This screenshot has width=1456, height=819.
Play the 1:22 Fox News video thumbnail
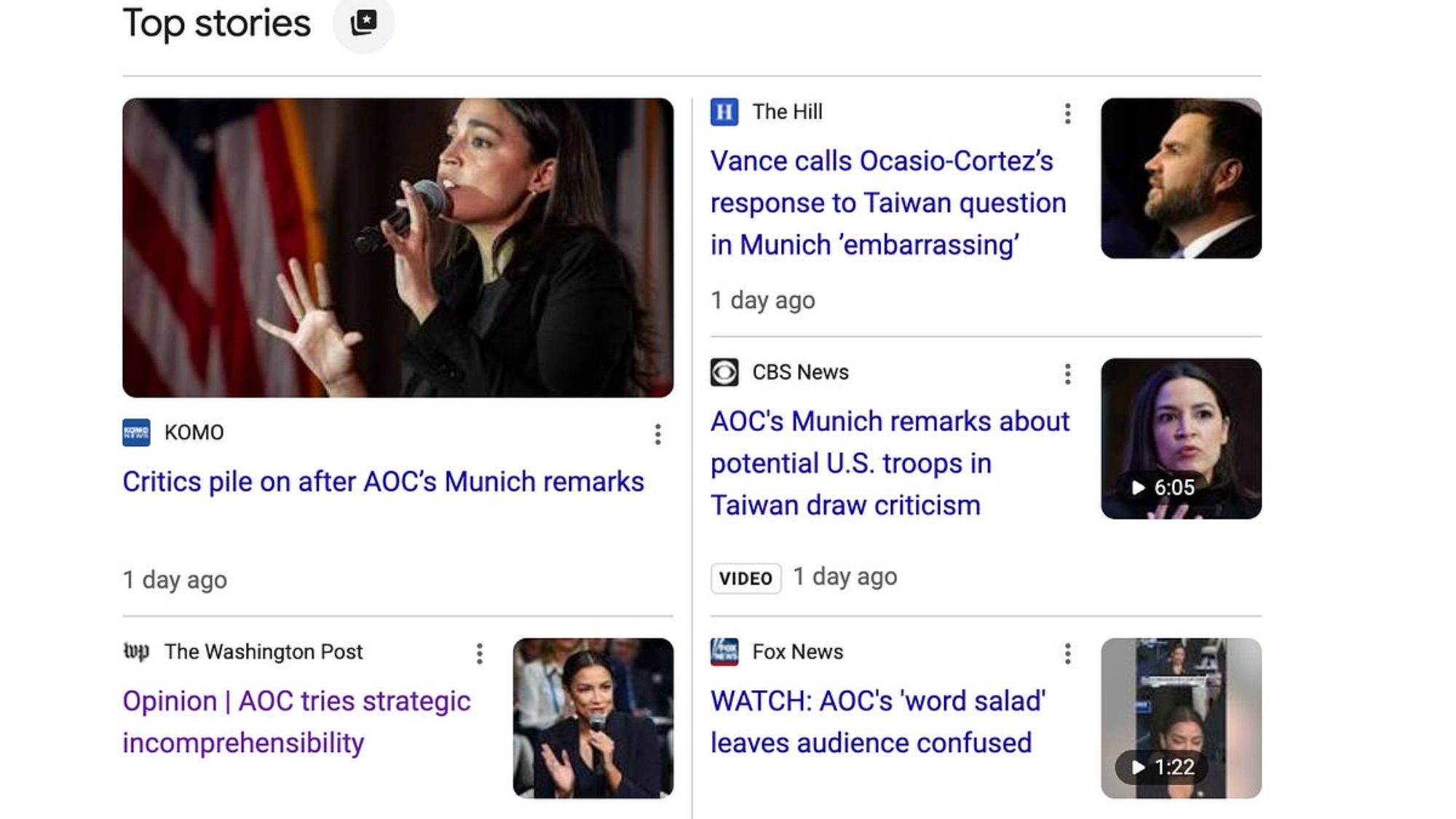(1181, 719)
